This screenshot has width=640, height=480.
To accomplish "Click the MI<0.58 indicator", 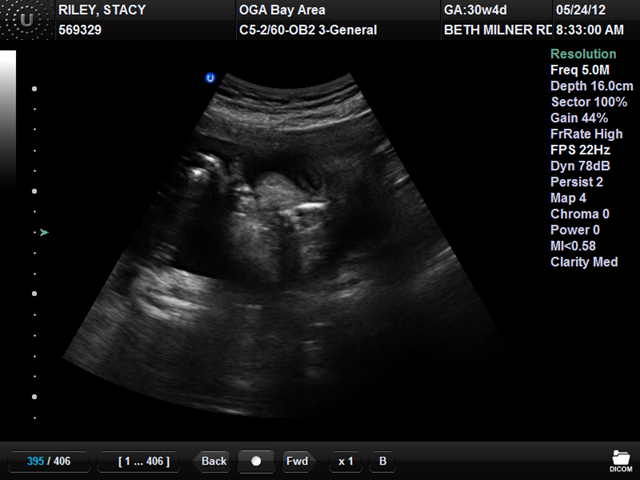I will (573, 246).
